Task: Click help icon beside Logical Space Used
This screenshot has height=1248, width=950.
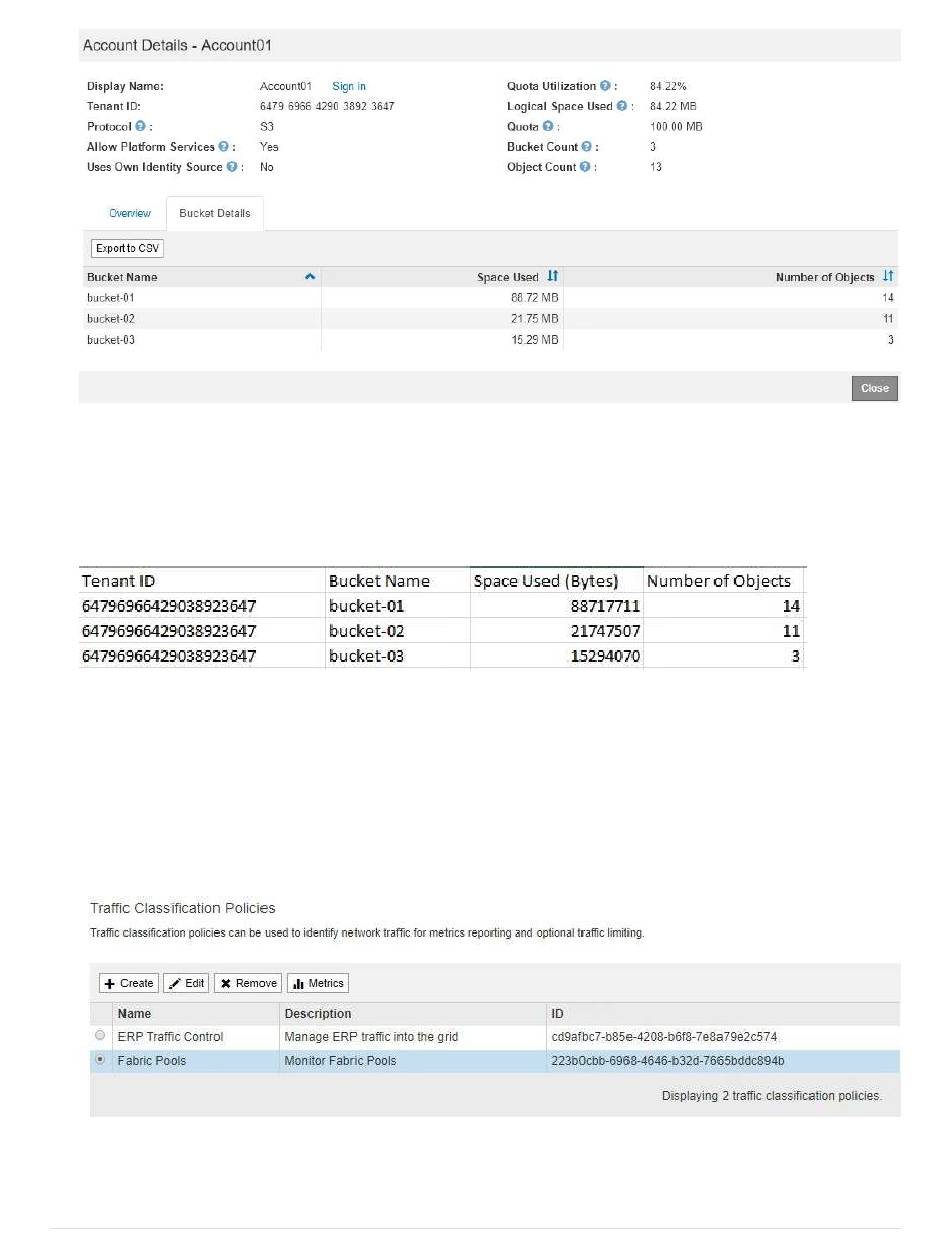Action: point(622,107)
